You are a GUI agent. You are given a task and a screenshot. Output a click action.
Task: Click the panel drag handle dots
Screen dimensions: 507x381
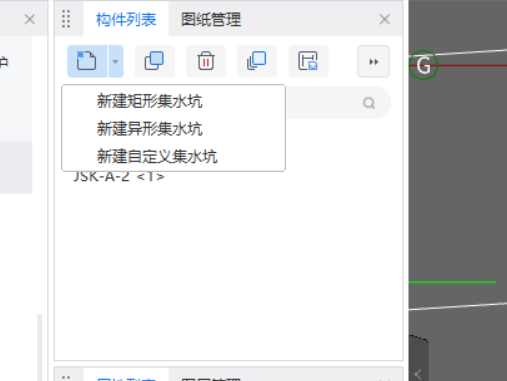[x=66, y=19]
